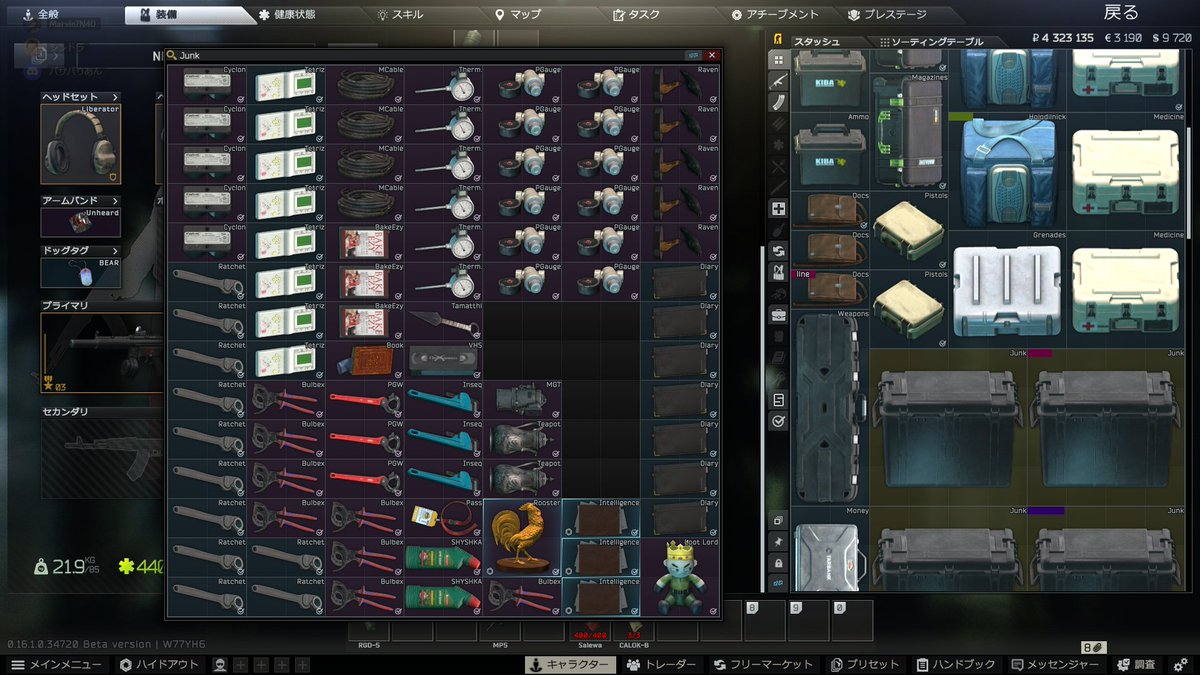
Task: Open the プレステージ tab
Action: pos(887,15)
